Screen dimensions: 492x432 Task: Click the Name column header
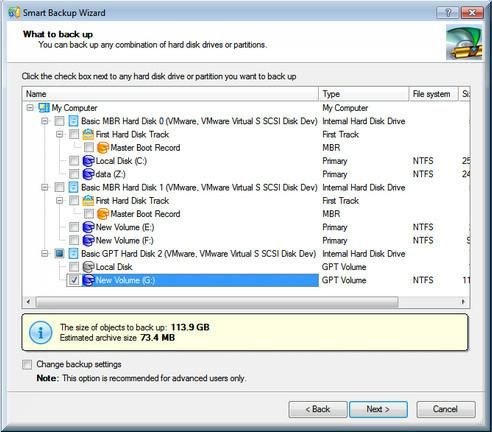point(170,94)
